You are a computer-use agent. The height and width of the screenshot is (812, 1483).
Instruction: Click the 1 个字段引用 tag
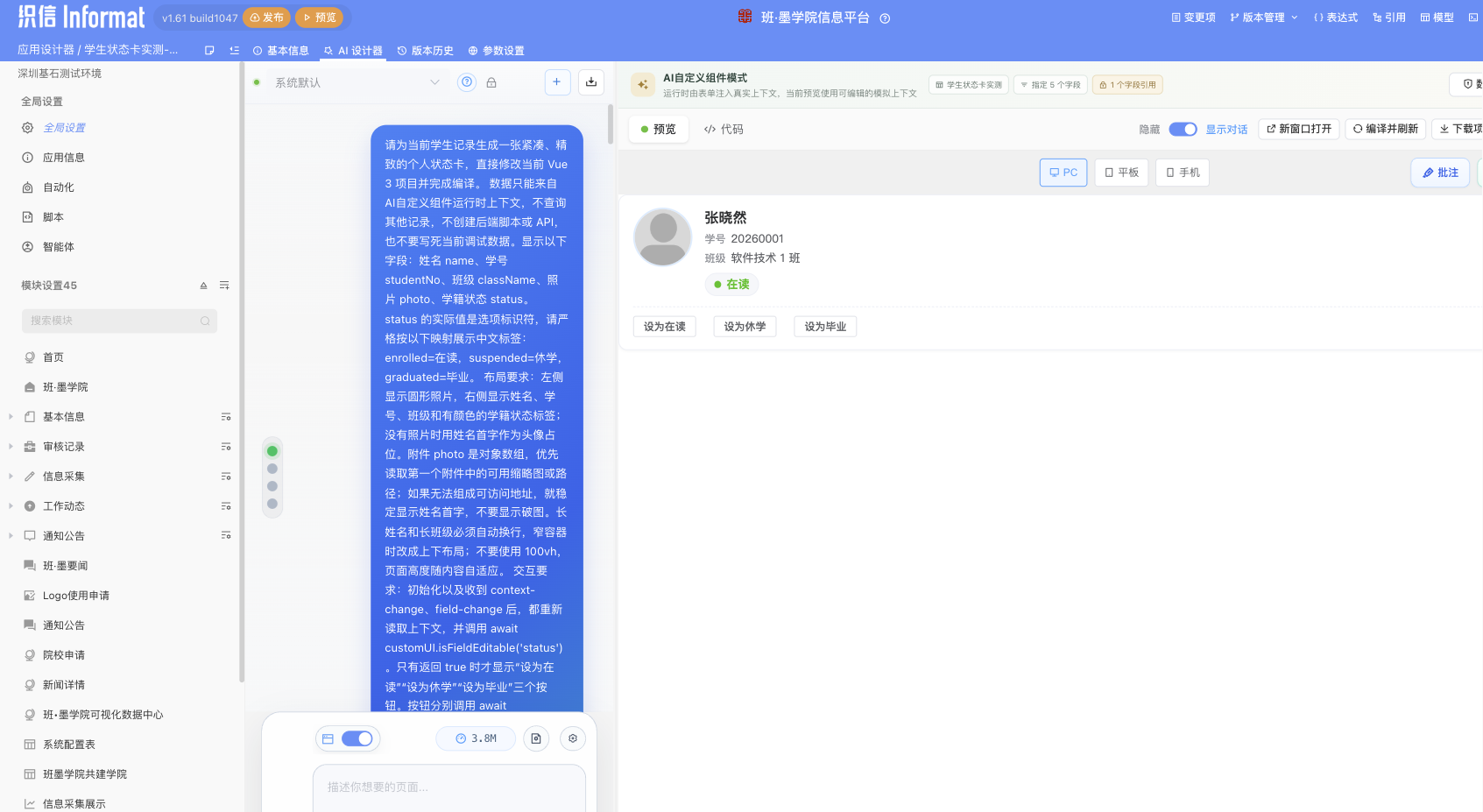coord(1127,85)
